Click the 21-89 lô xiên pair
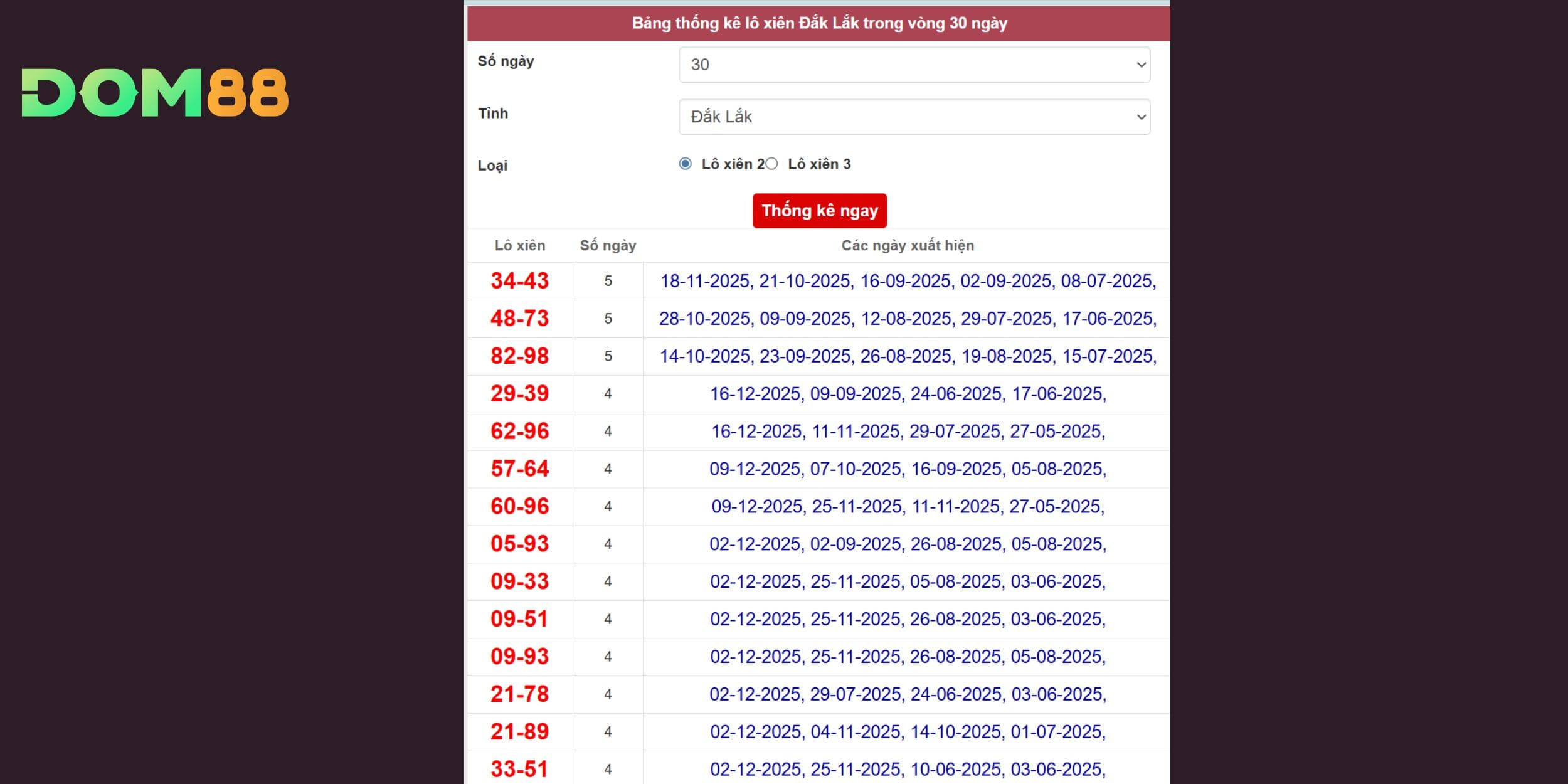 pyautogui.click(x=519, y=731)
